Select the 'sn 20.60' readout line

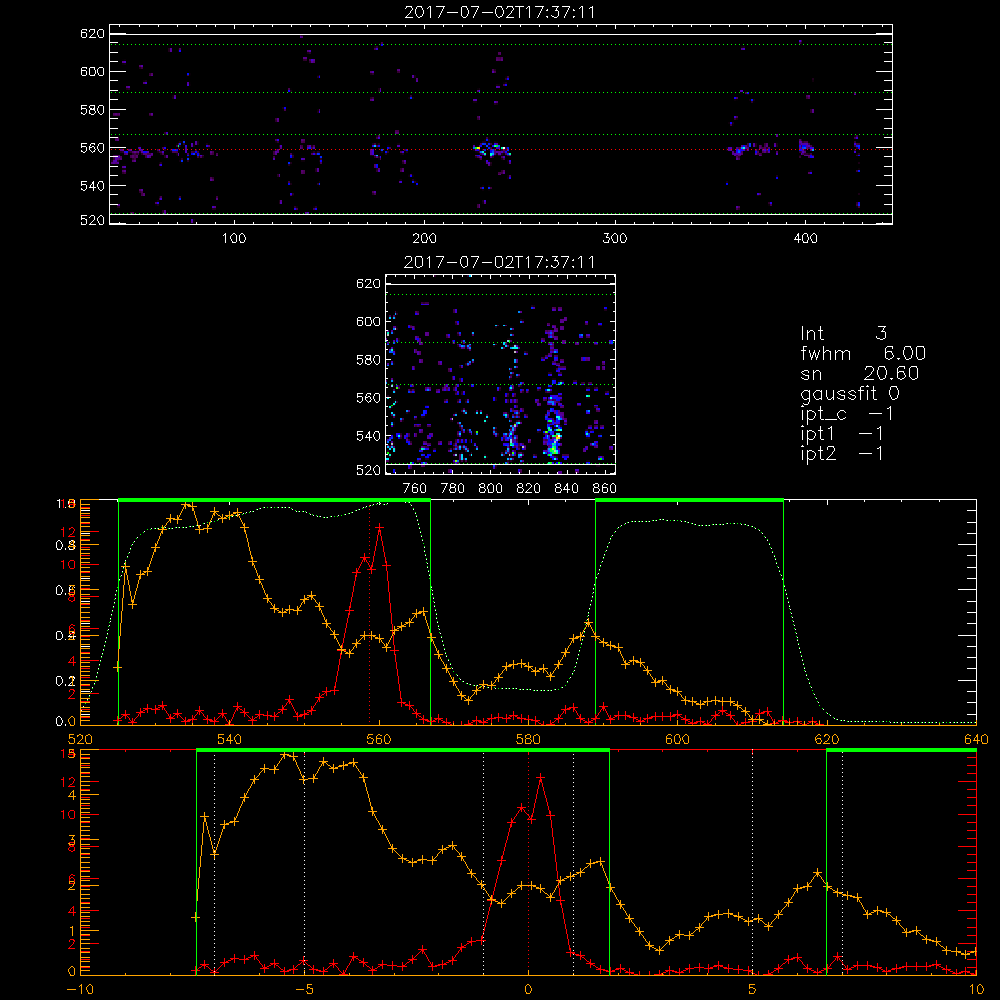(860, 373)
